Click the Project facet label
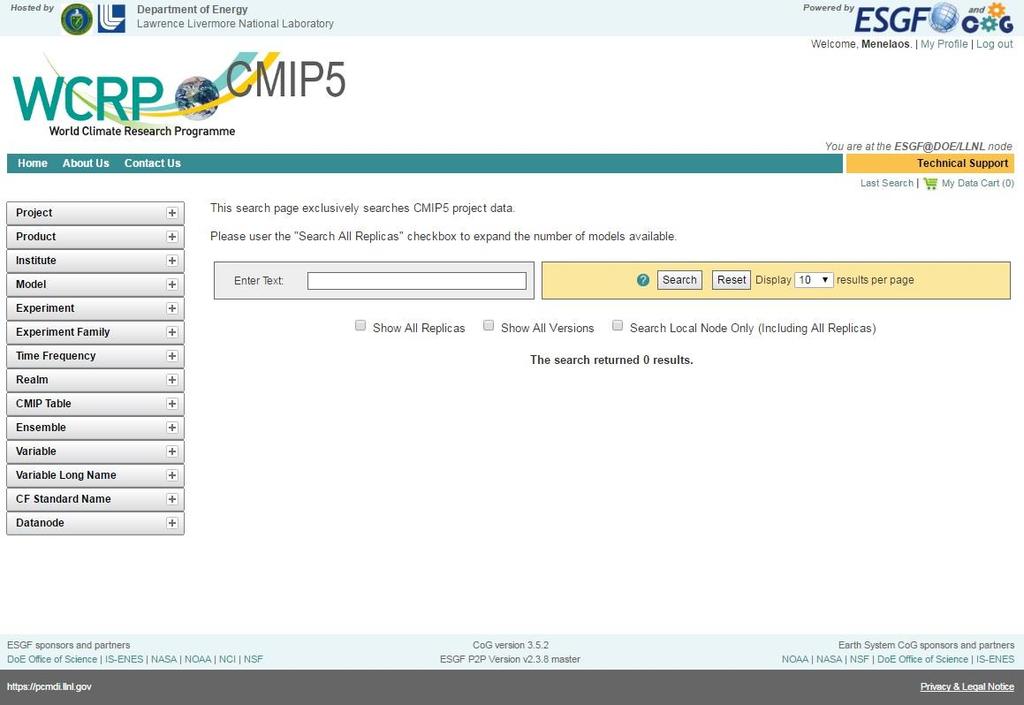This screenshot has width=1024, height=705. [34, 213]
